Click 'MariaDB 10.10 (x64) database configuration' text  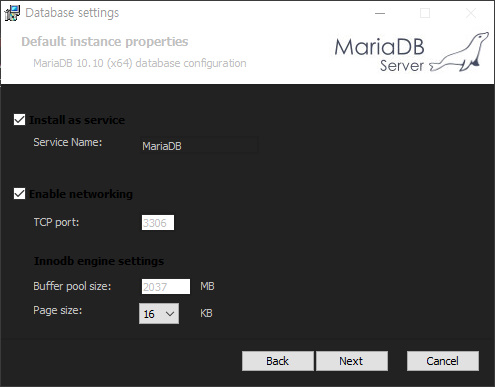140,63
